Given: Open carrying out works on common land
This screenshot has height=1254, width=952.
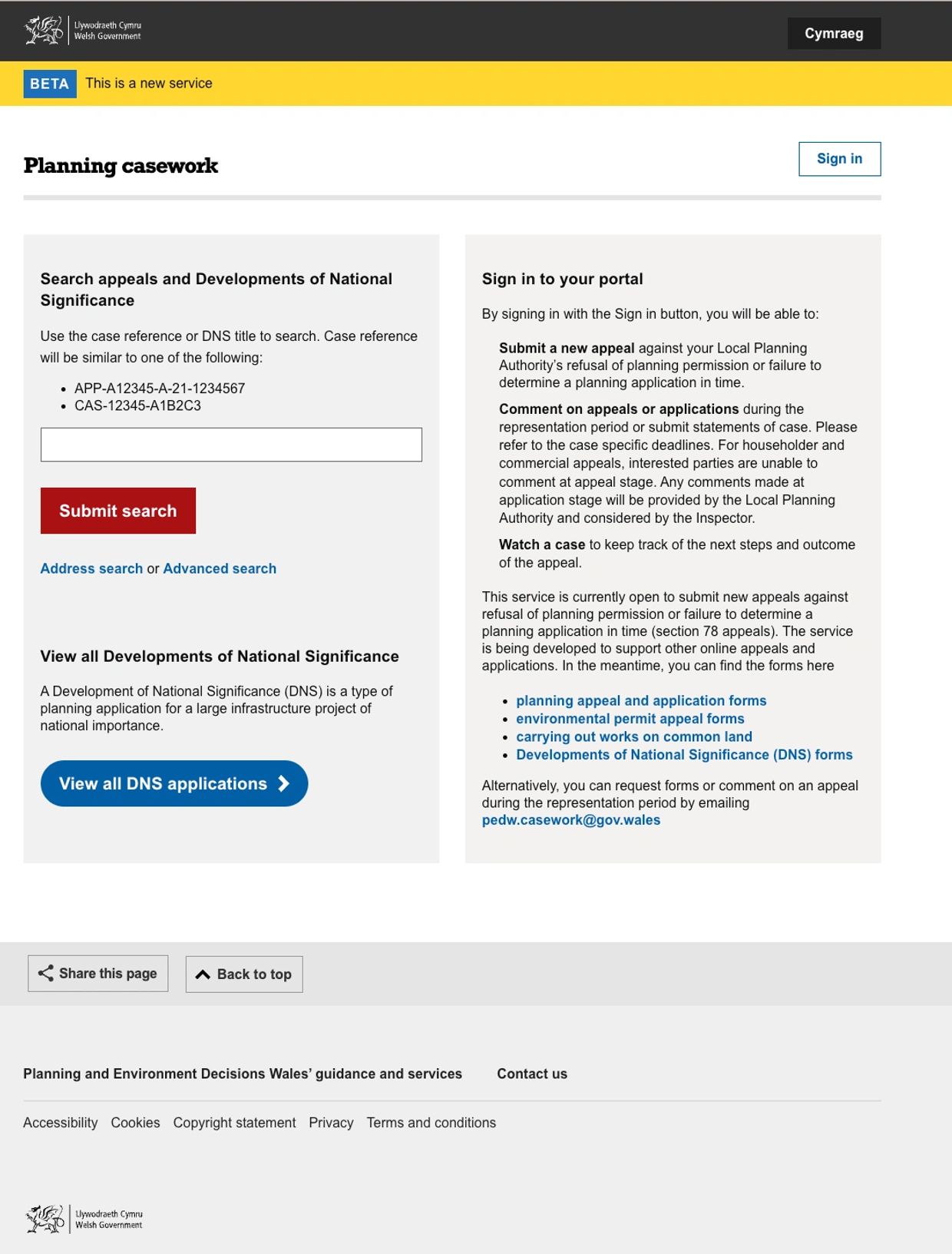Looking at the screenshot, I should pos(634,736).
